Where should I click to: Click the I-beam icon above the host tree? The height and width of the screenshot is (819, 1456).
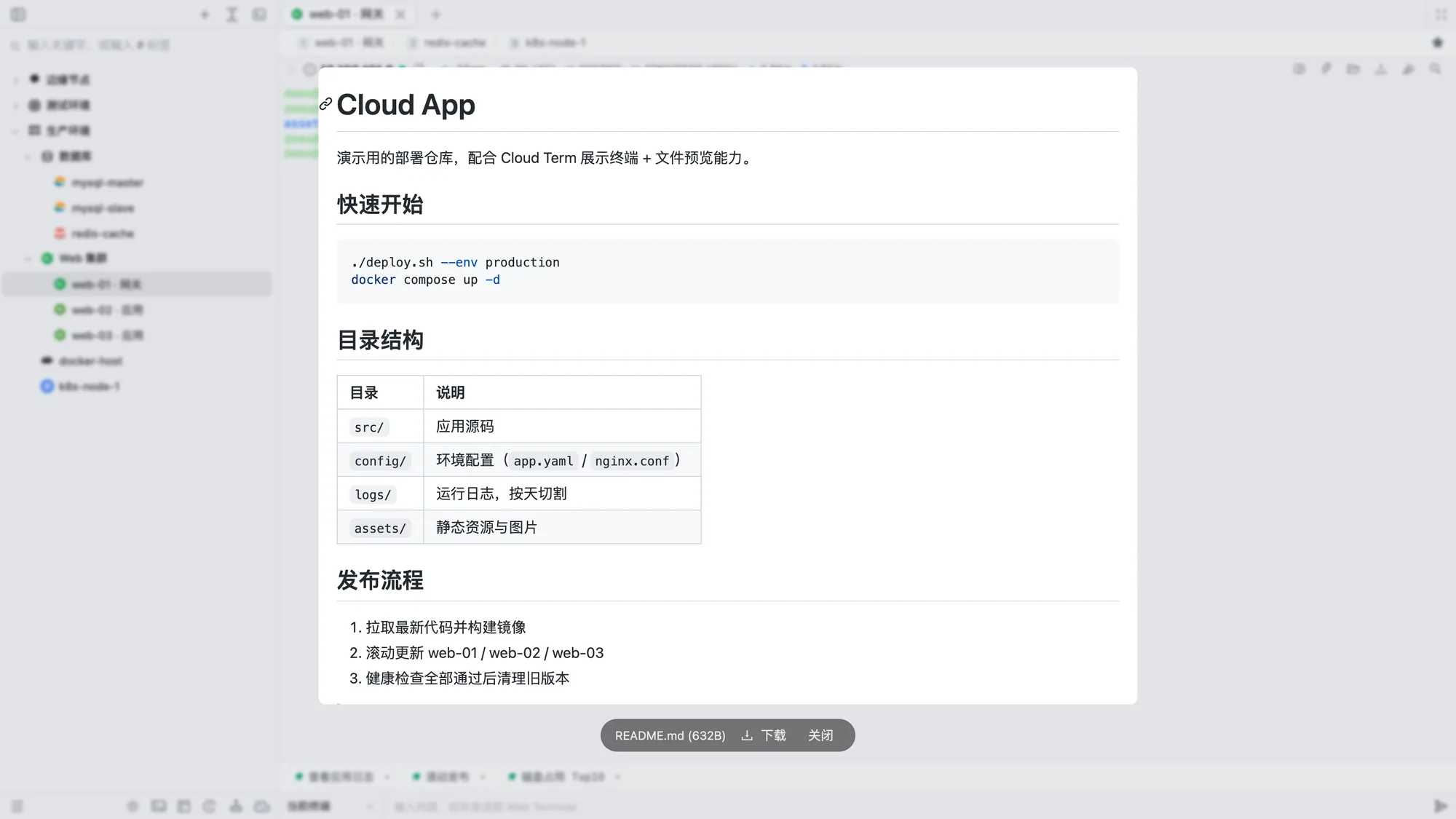click(x=232, y=14)
